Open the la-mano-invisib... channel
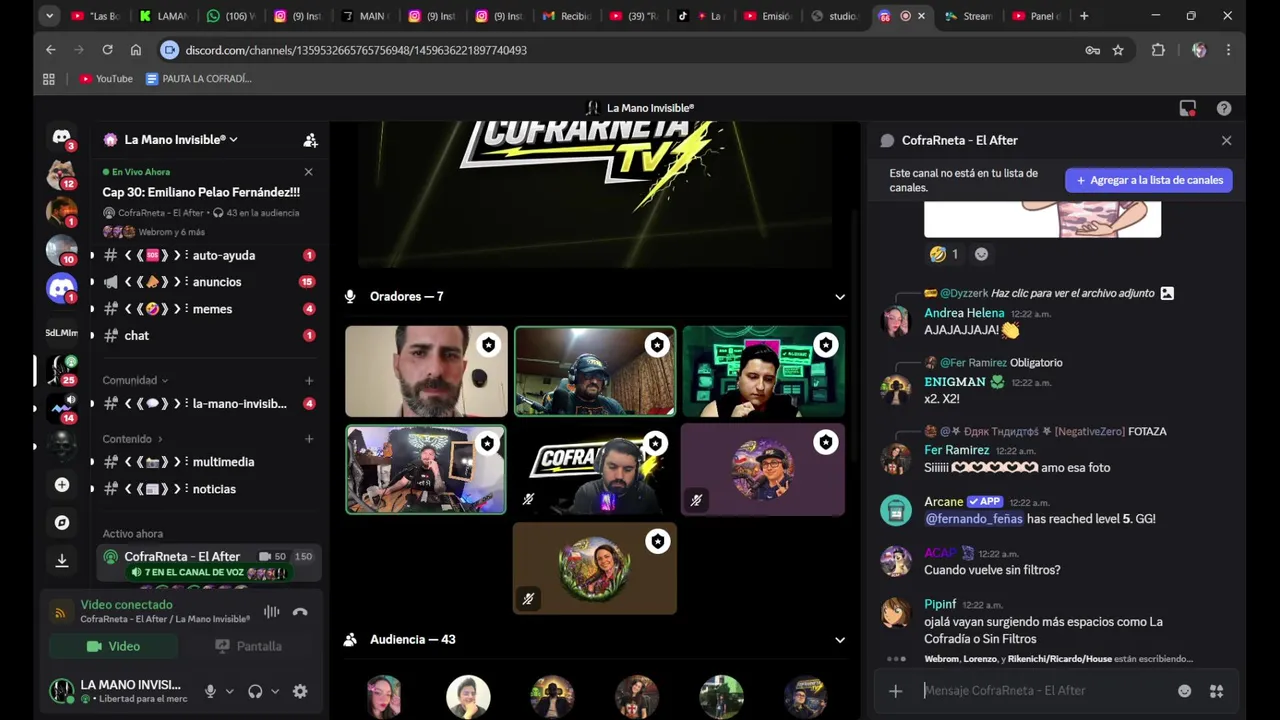Viewport: 1280px width, 720px height. point(208,404)
